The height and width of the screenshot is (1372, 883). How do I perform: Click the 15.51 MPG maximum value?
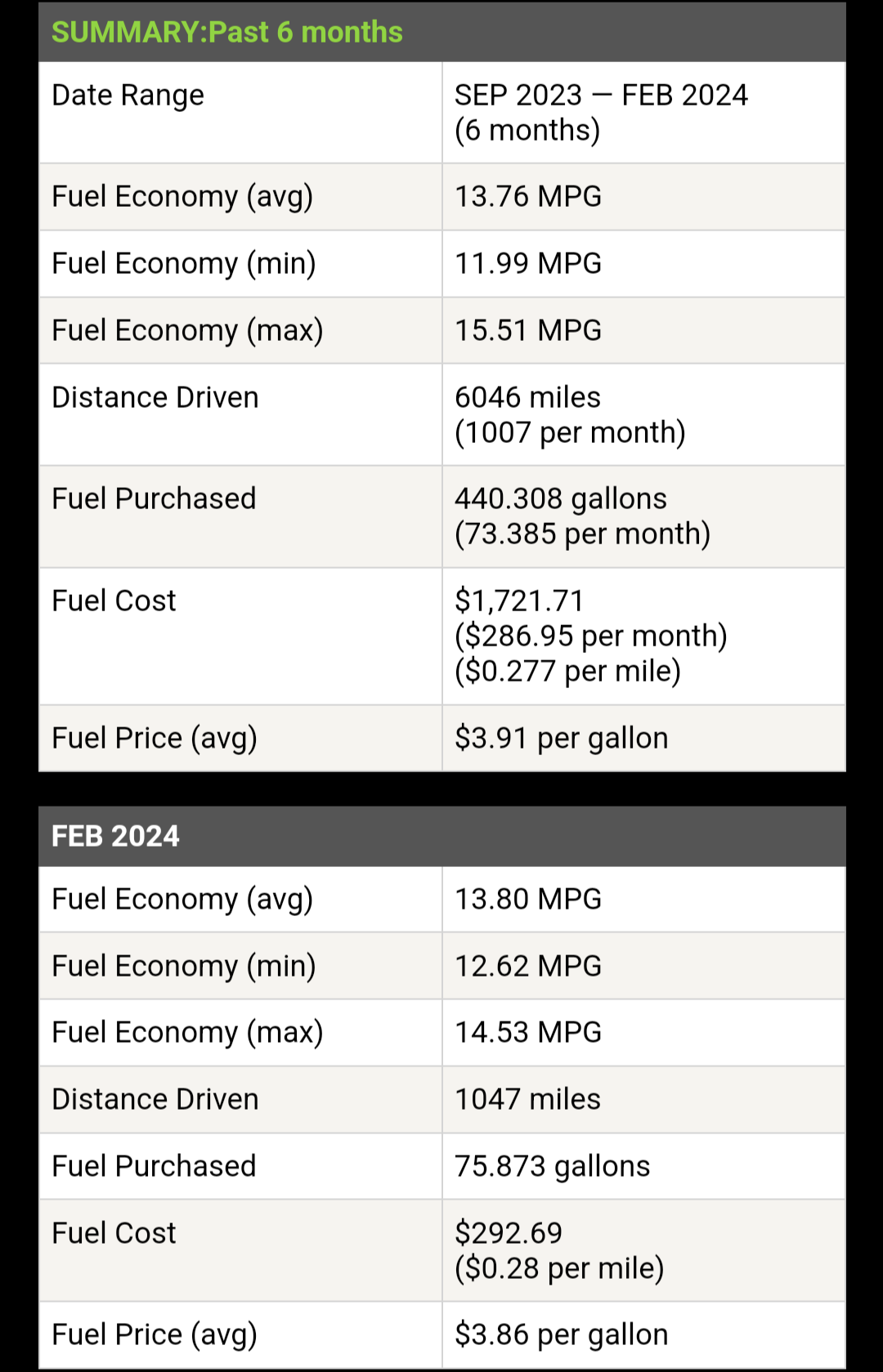point(528,330)
